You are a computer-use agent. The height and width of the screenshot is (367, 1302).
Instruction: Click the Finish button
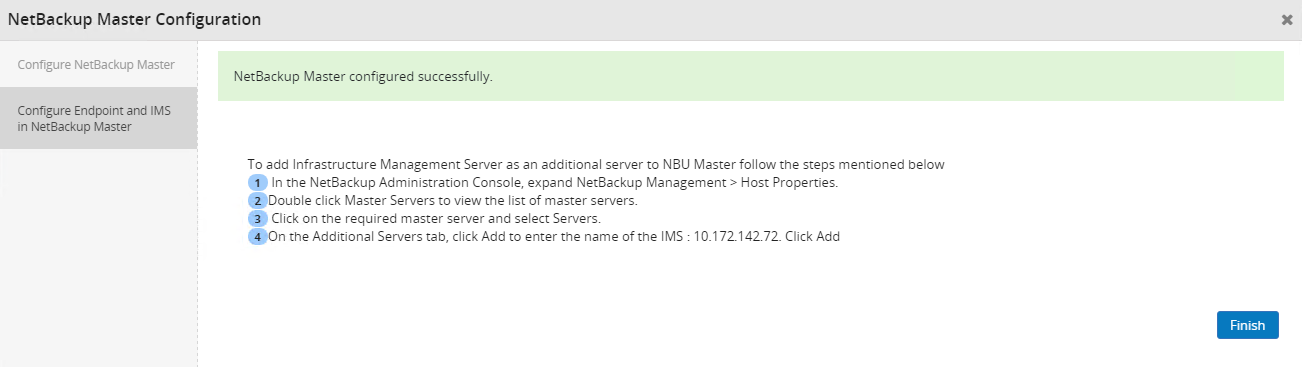point(1247,325)
